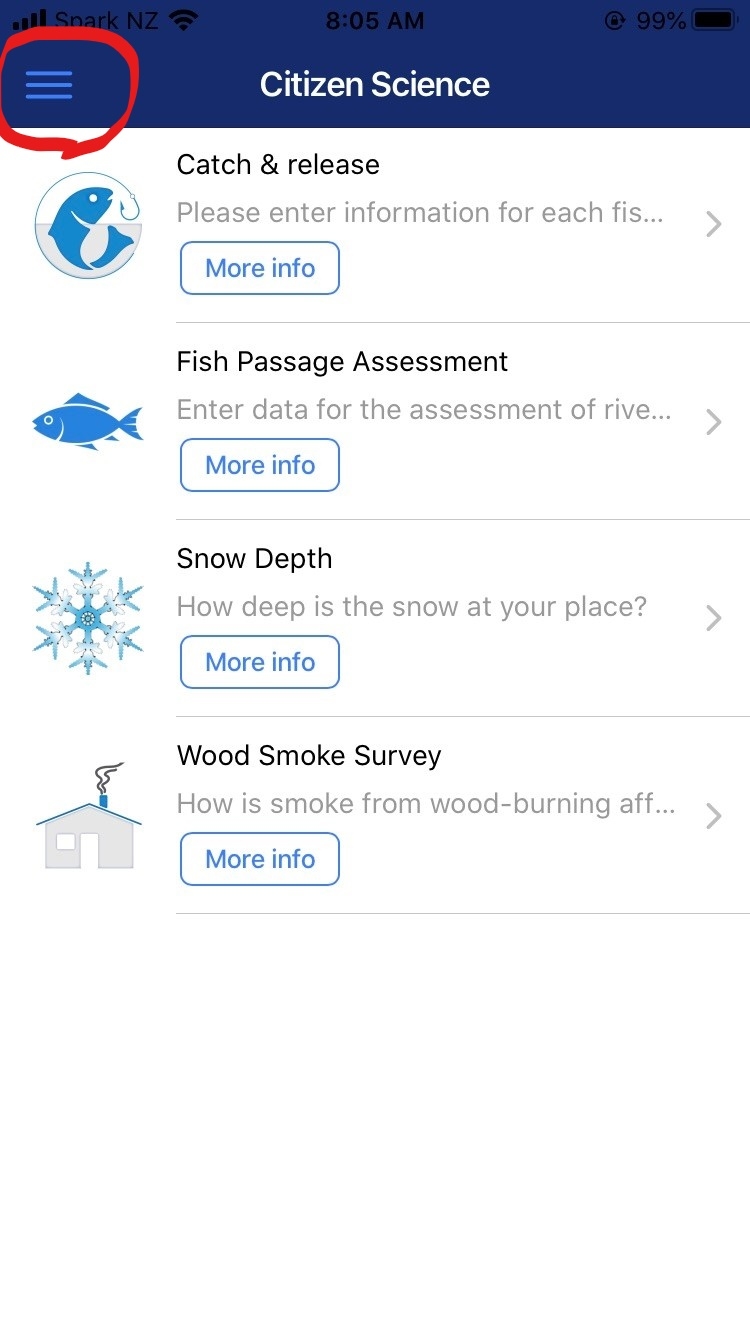The image size is (750, 1334).
Task: Expand Fish Passage Assessment chevron arrow
Action: click(713, 422)
